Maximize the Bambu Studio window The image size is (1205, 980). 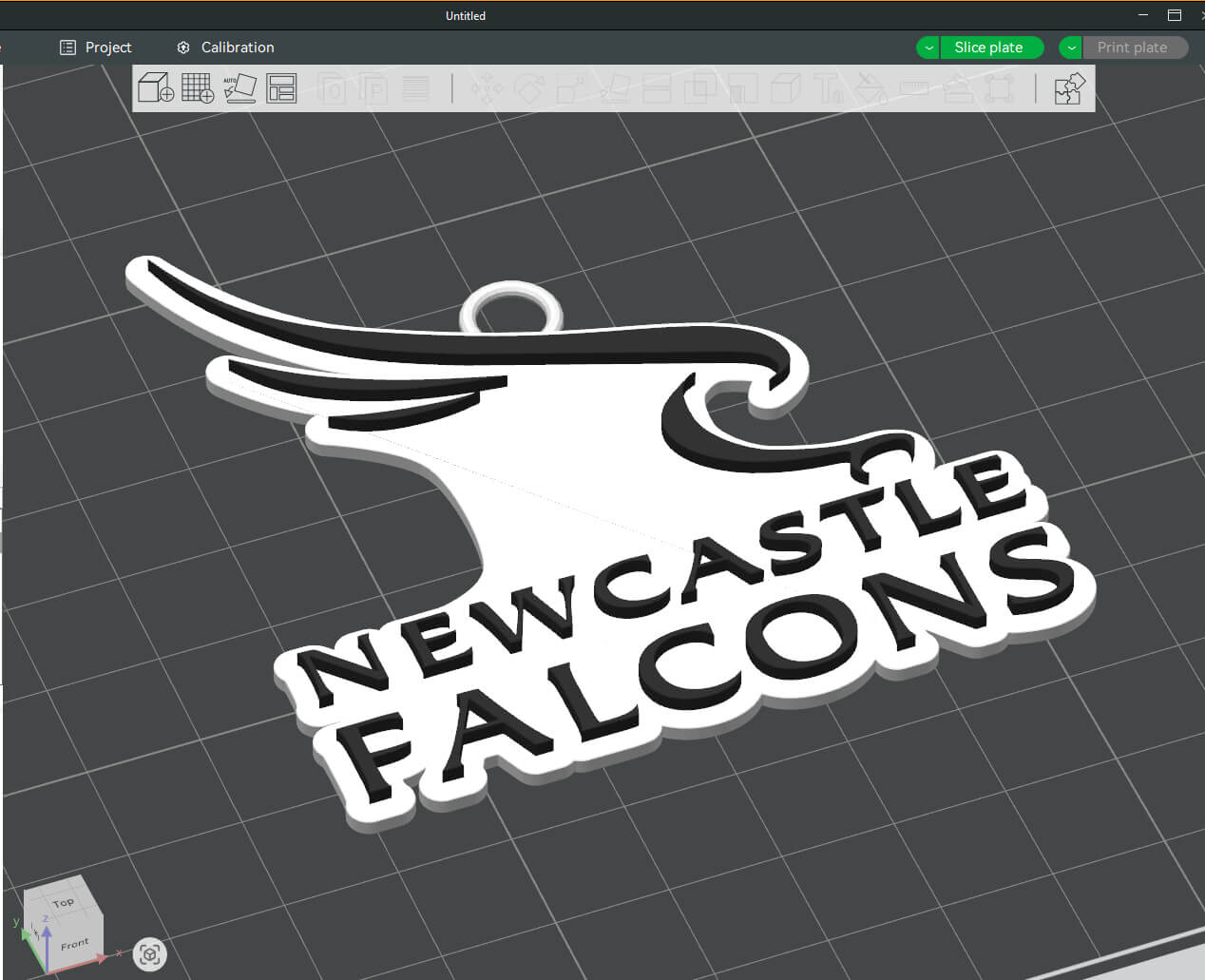(1175, 15)
